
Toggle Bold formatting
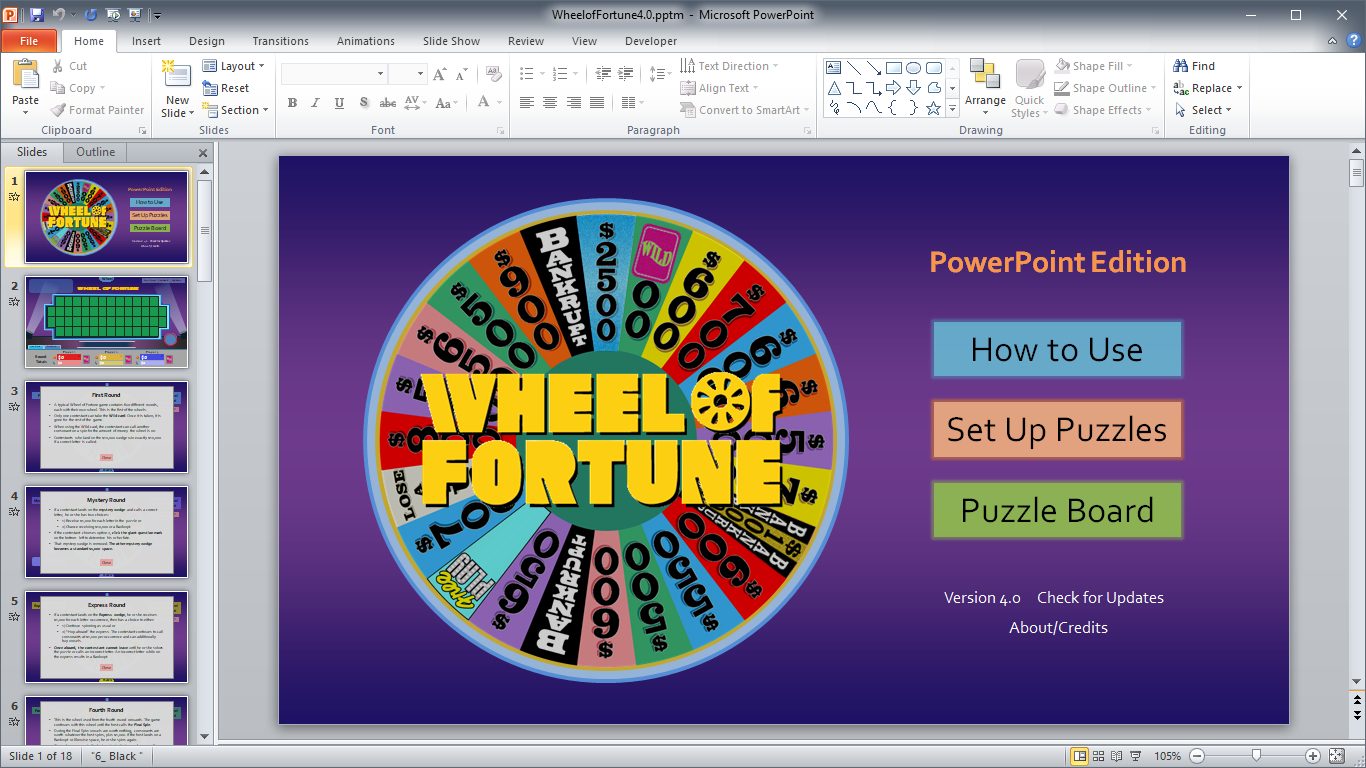tap(292, 103)
